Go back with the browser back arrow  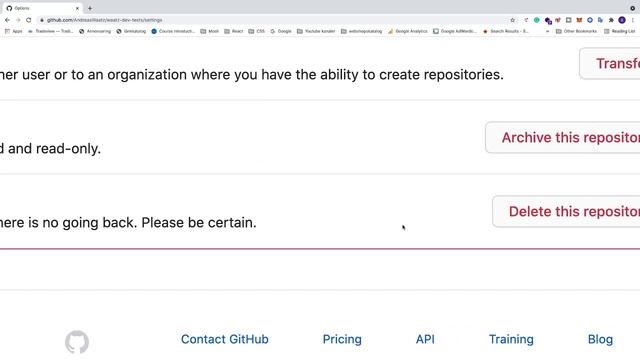(x=7, y=20)
